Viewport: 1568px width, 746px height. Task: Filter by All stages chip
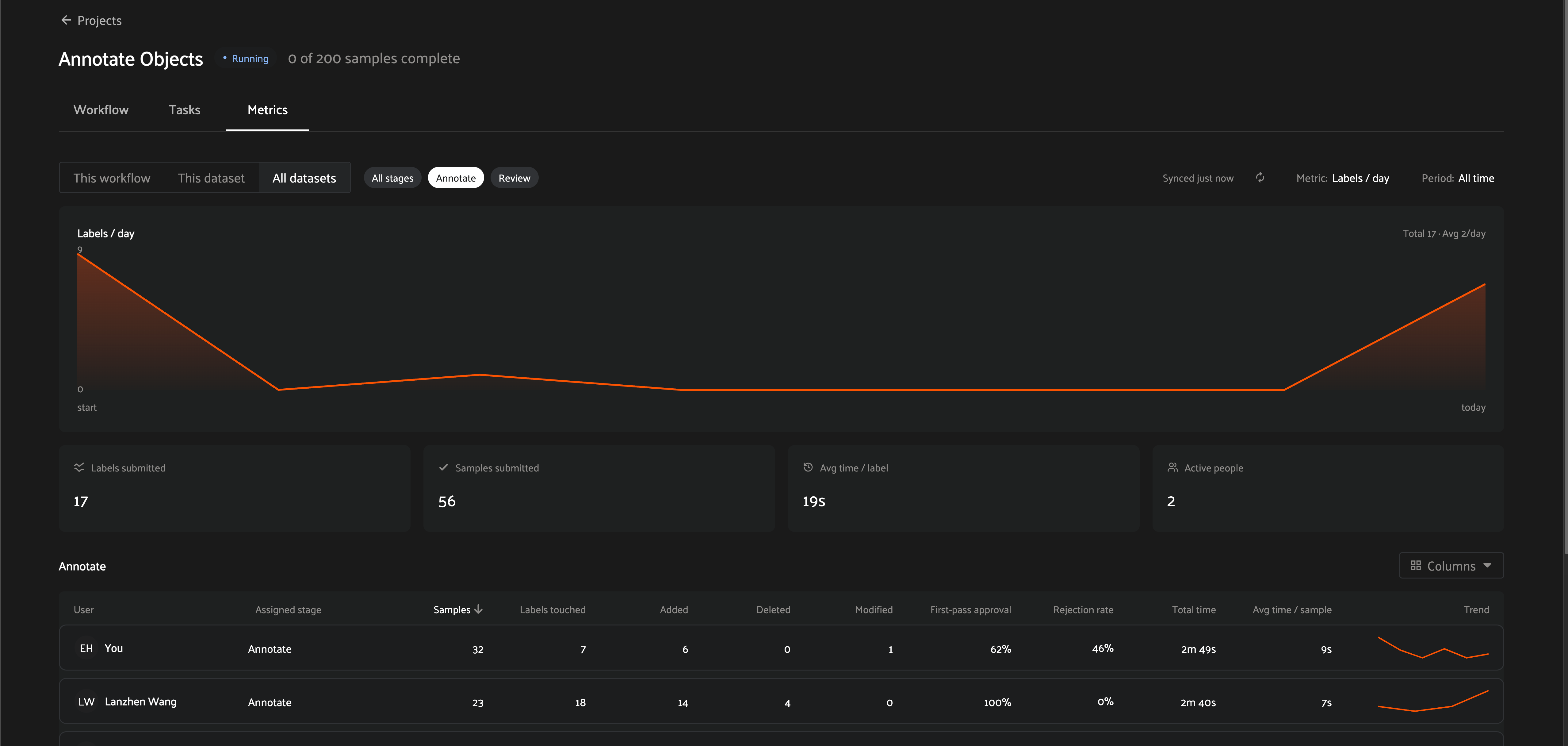(x=392, y=178)
